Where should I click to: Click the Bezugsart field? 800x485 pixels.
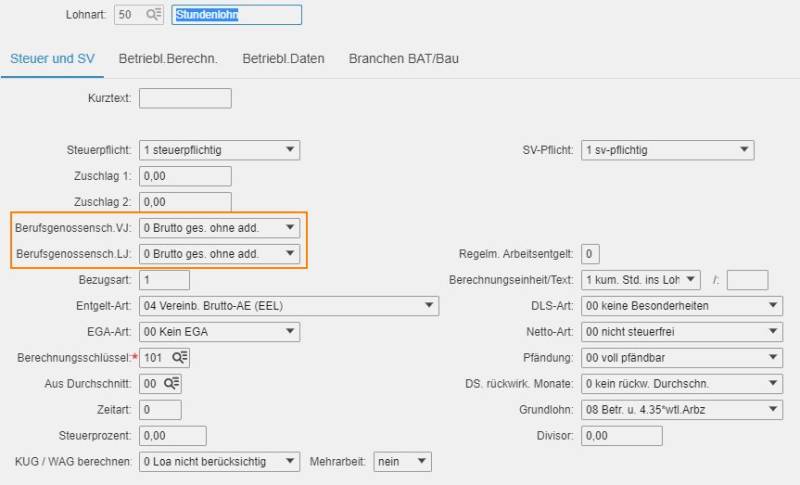click(164, 280)
